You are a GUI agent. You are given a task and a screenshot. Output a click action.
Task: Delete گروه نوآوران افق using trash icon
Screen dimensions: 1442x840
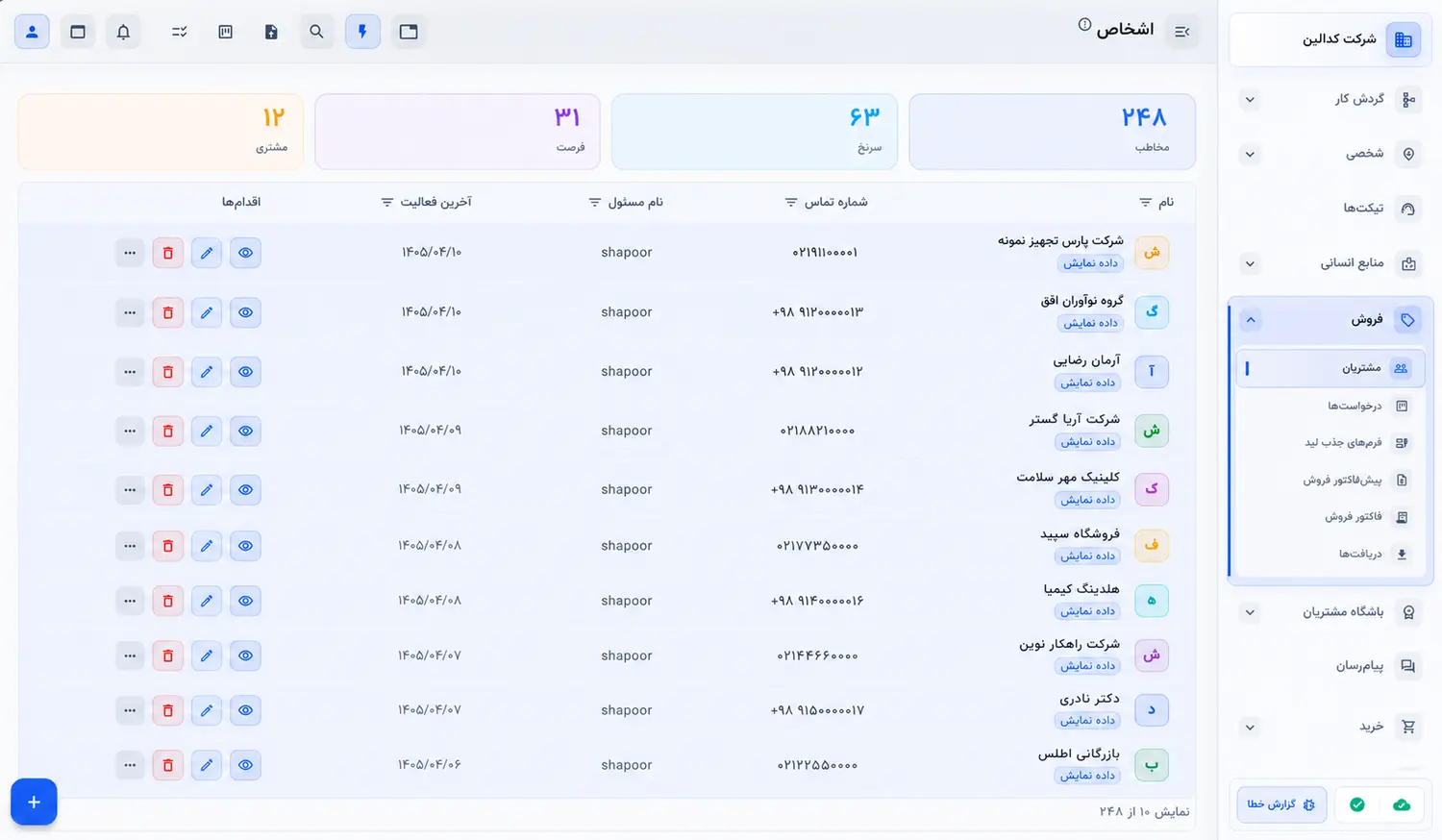coord(168,312)
